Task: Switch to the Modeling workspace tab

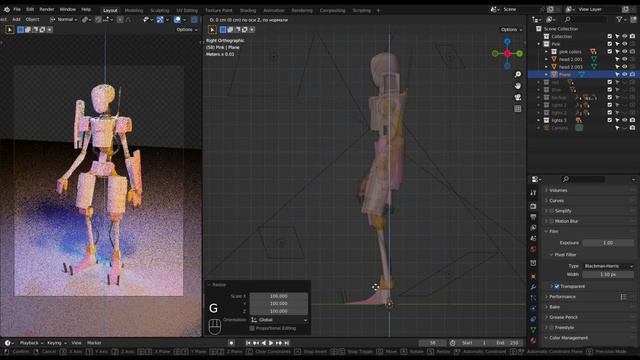Action: (134, 10)
